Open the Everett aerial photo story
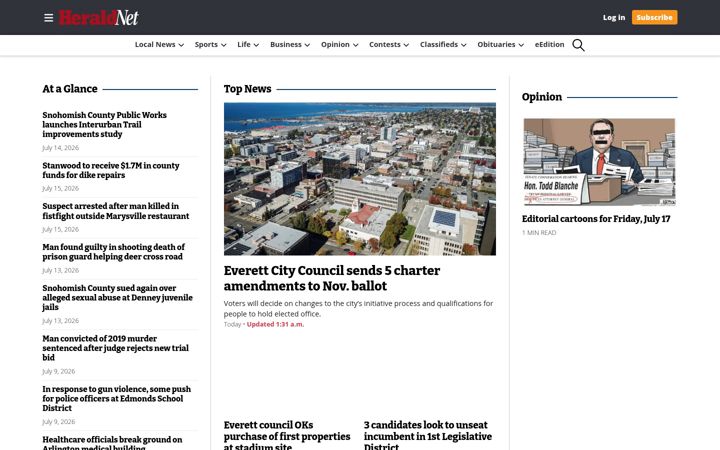This screenshot has height=450, width=720. [360, 179]
